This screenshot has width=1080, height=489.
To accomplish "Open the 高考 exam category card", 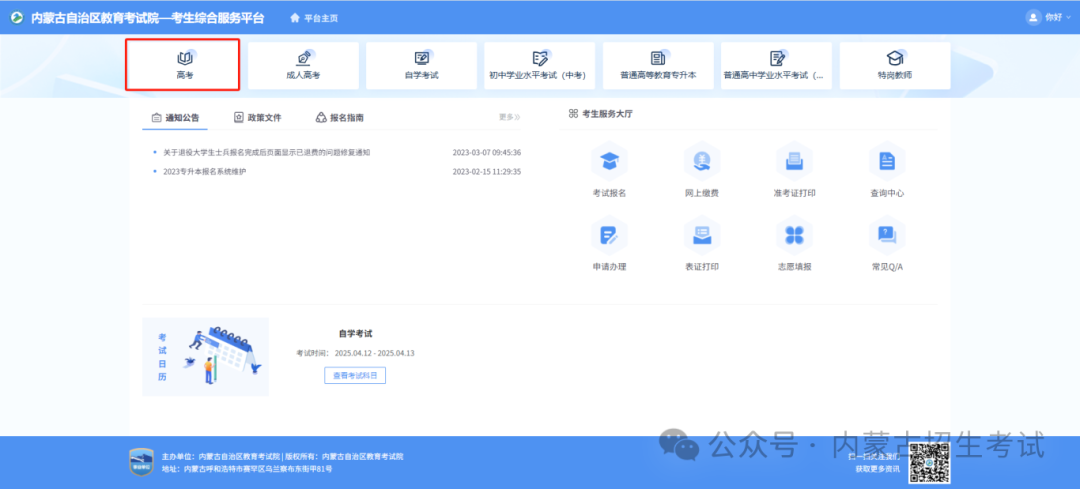I will [x=183, y=65].
